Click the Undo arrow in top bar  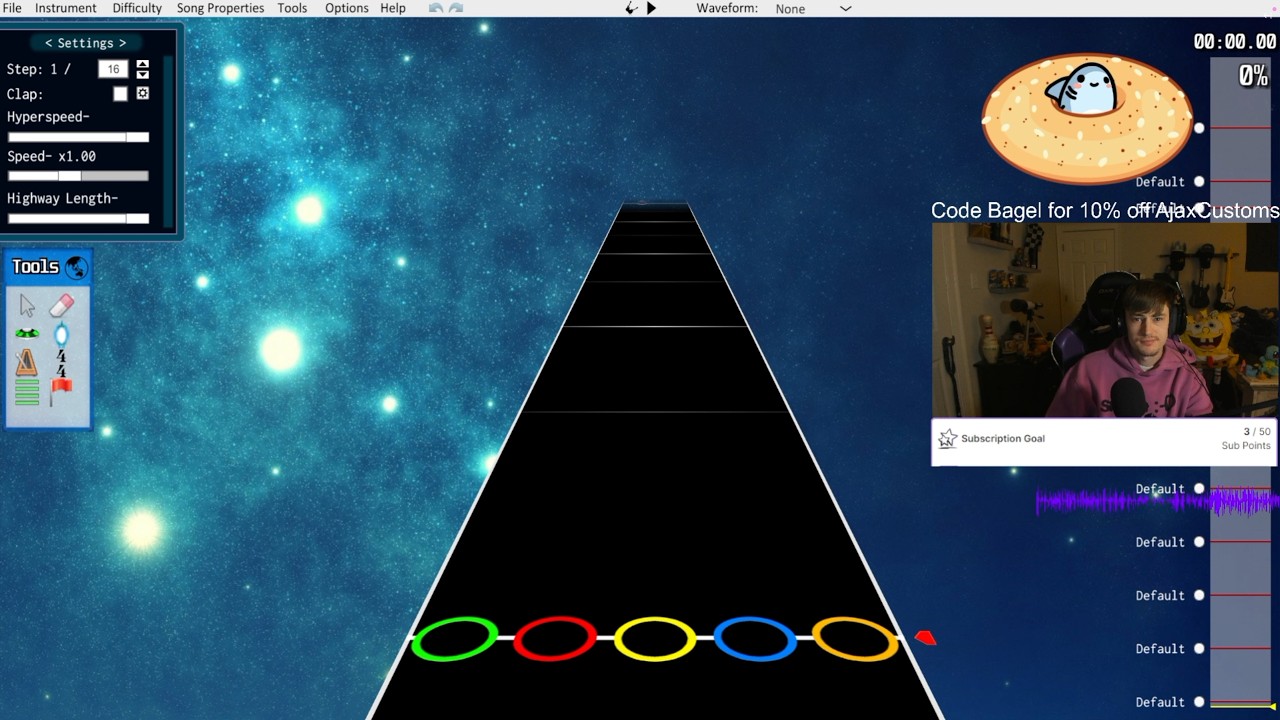point(435,8)
